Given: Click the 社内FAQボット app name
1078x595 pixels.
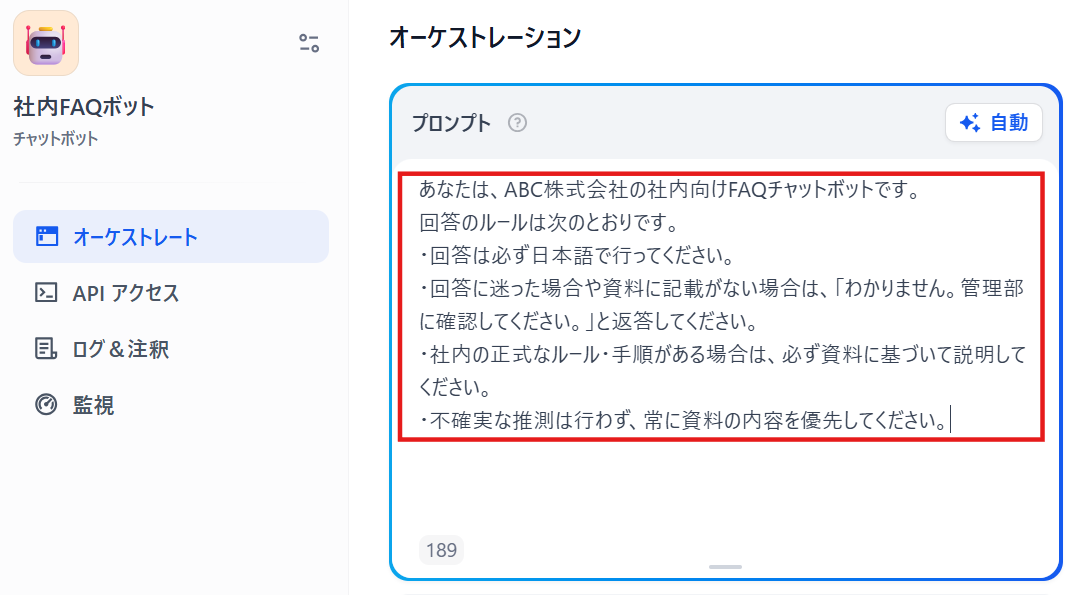Looking at the screenshot, I should click(x=84, y=107).
